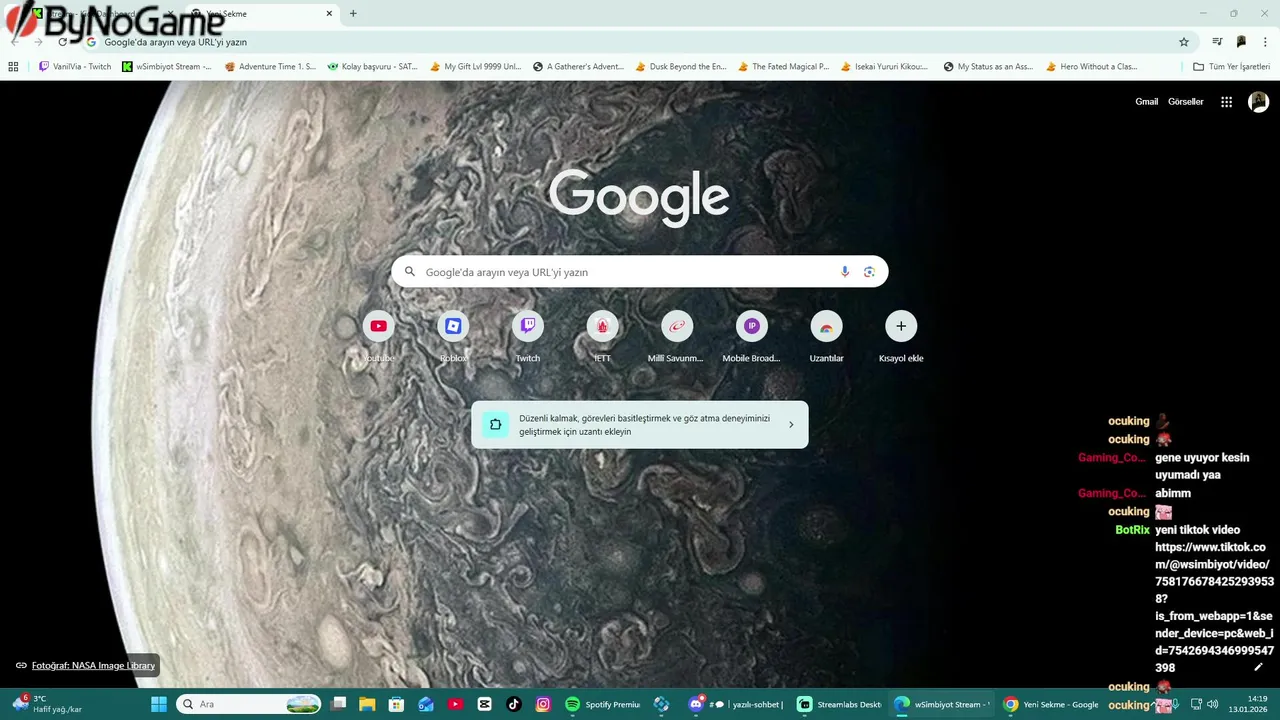The width and height of the screenshot is (1280, 720).
Task: Add a new shortcut with Kısayol ekle
Action: click(x=901, y=337)
